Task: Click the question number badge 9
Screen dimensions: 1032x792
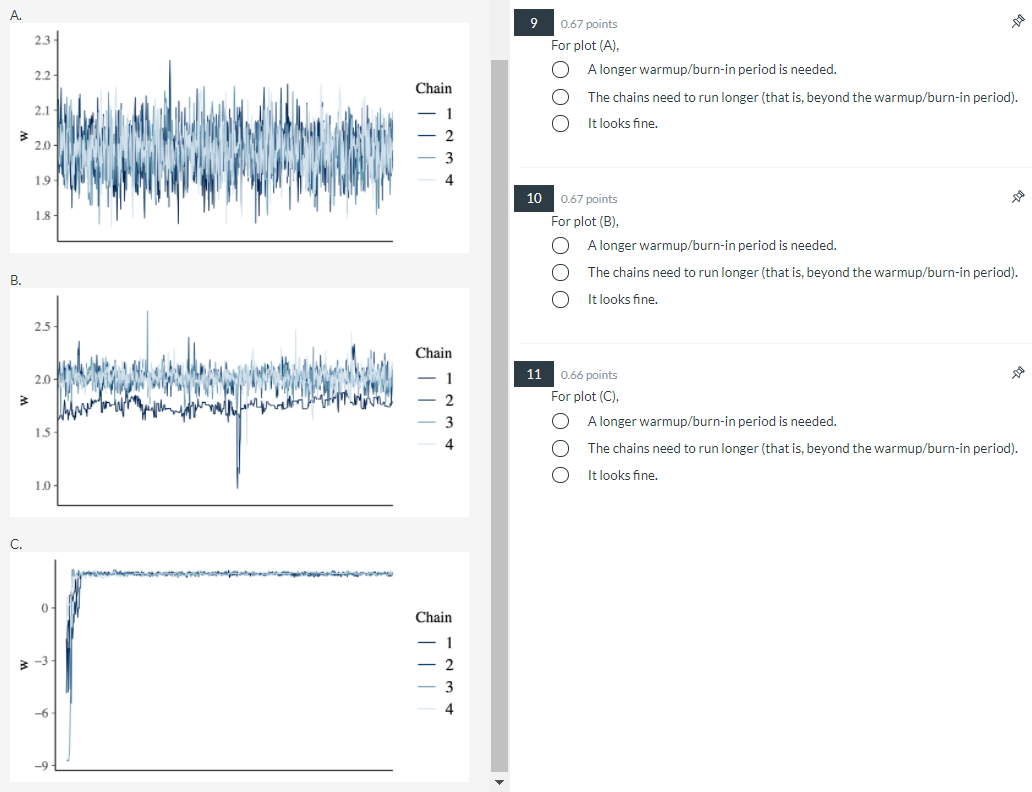Action: click(533, 22)
